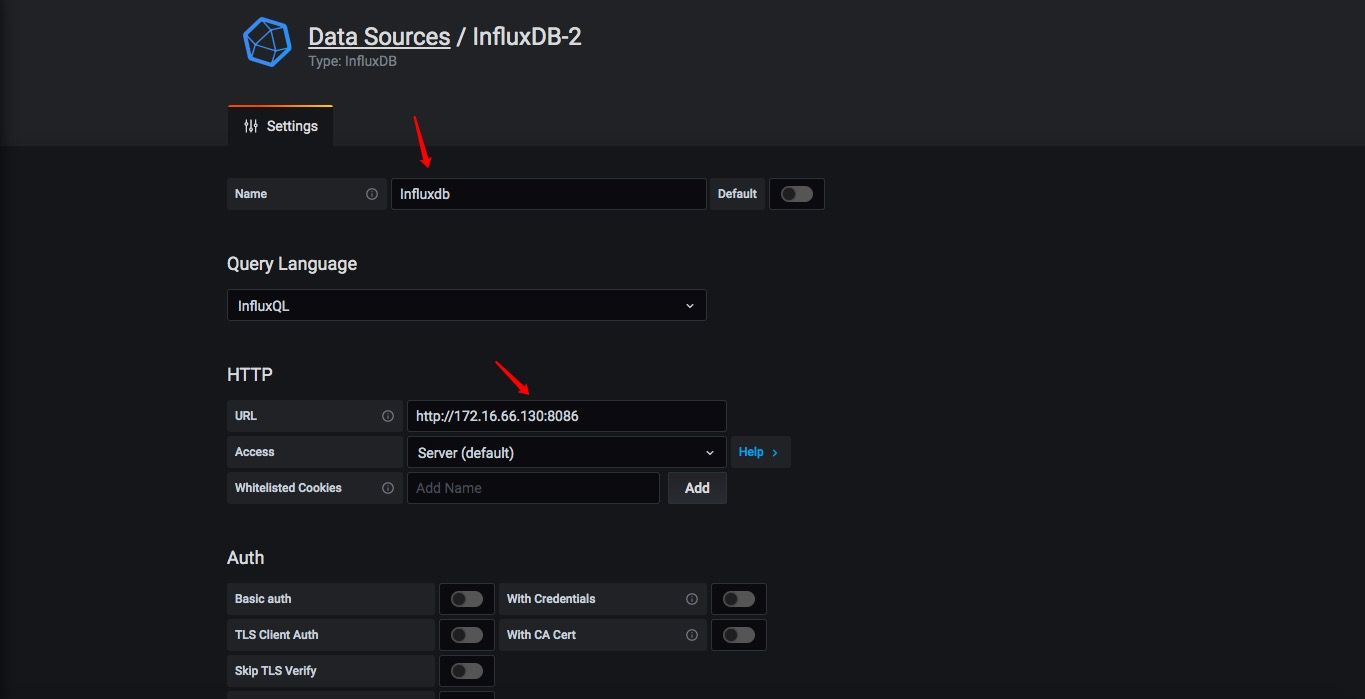Open the Access Server (default) dropdown
This screenshot has width=1365, height=699.
coord(567,452)
